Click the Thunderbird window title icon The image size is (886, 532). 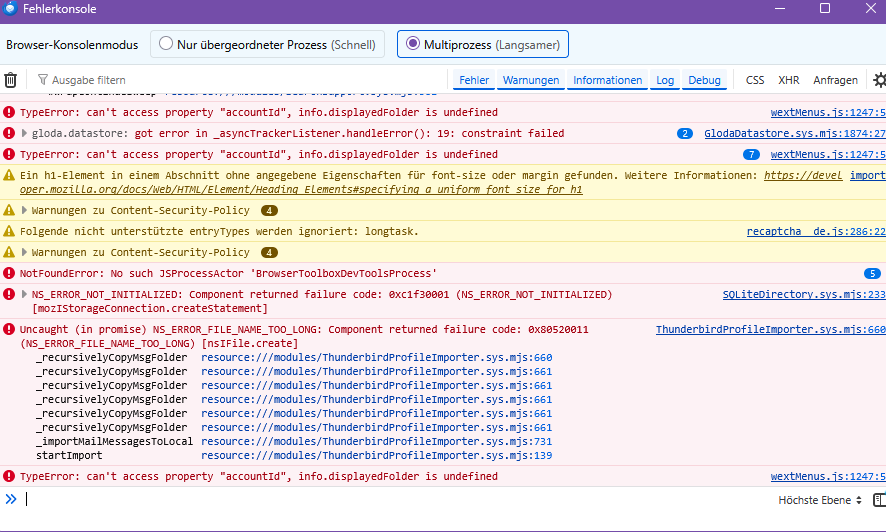click(10, 9)
